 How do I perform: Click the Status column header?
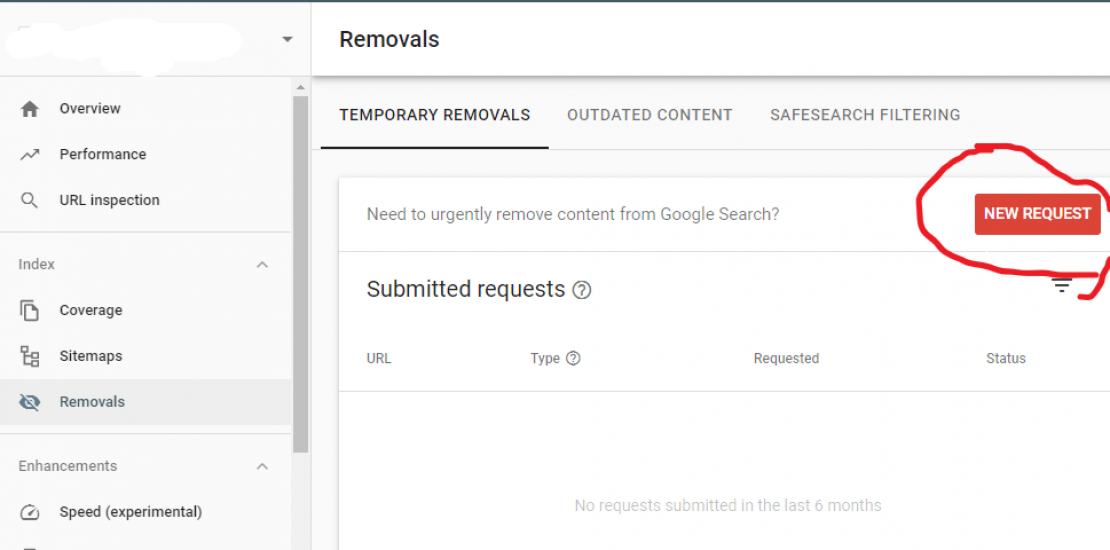[x=1005, y=358]
